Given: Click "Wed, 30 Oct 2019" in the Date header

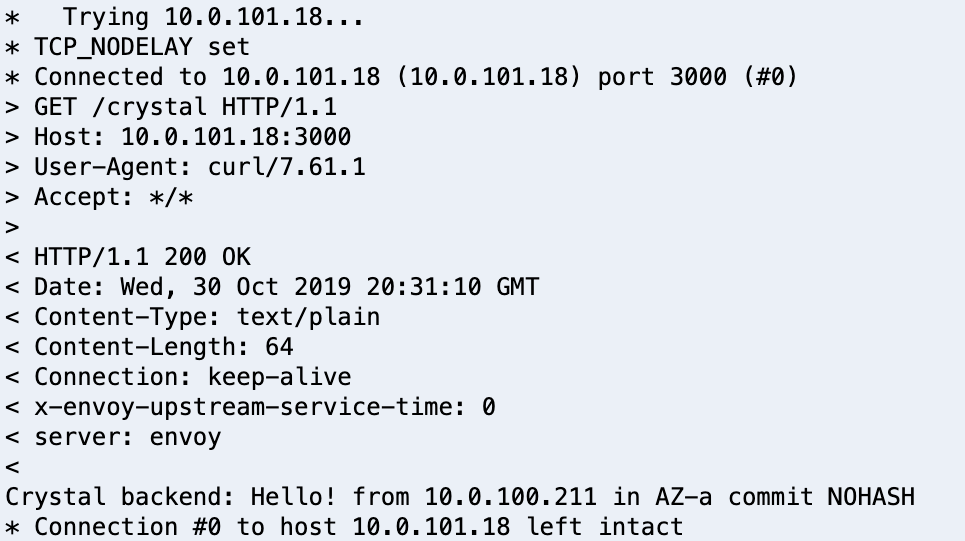Looking at the screenshot, I should pyautogui.click(x=236, y=287).
